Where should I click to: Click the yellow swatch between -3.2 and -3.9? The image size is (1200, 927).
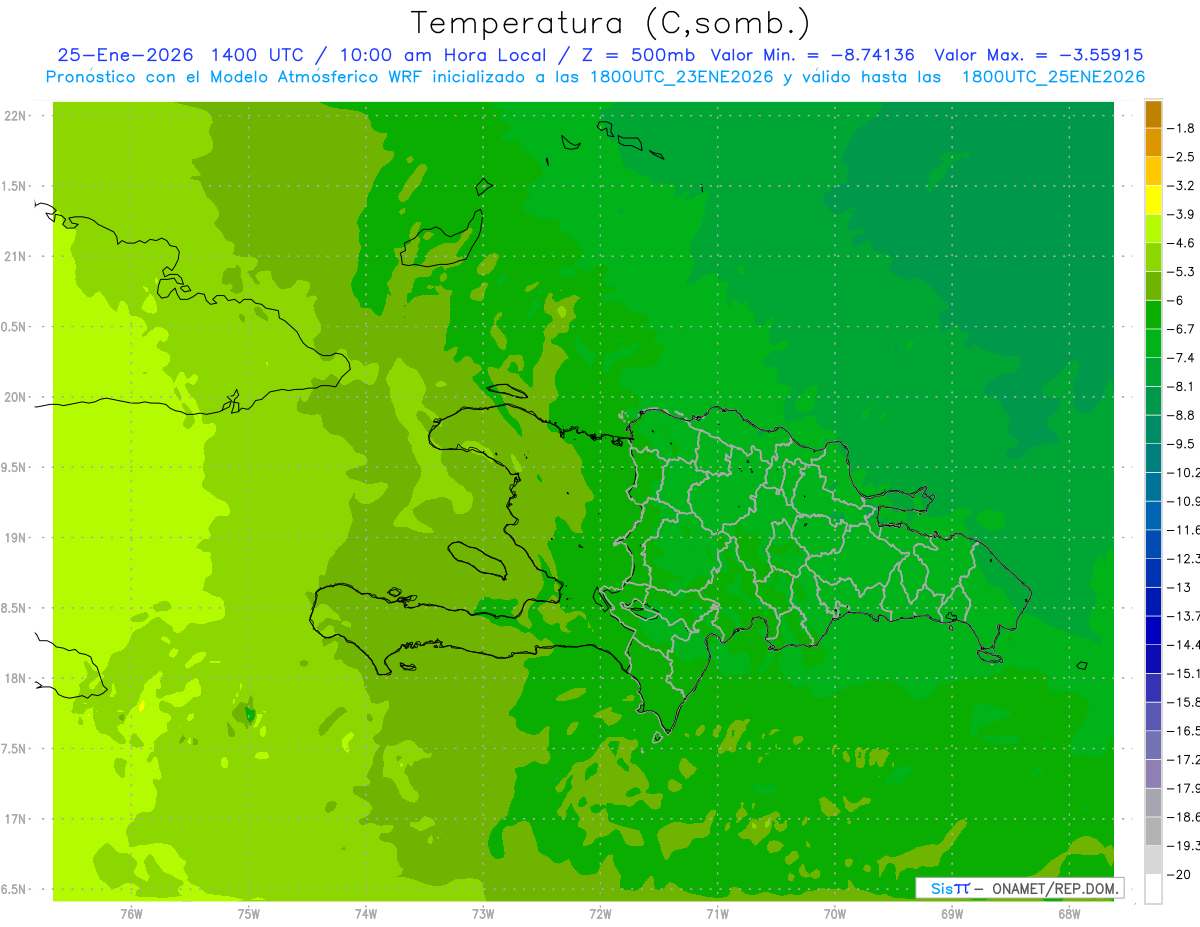tap(1153, 200)
